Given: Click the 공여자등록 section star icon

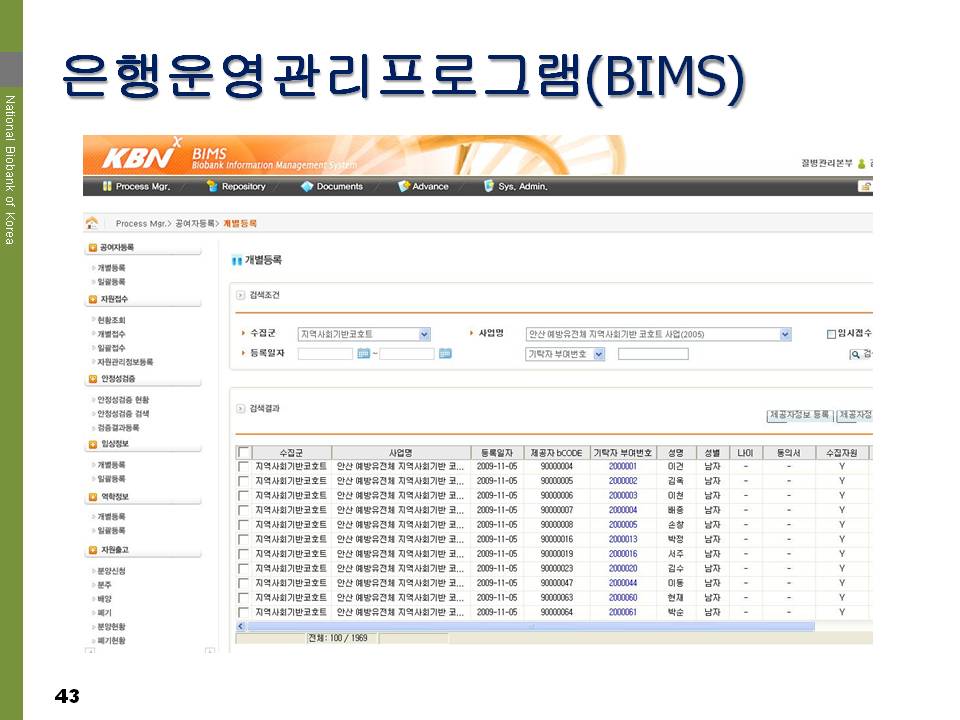Looking at the screenshot, I should pos(93,247).
